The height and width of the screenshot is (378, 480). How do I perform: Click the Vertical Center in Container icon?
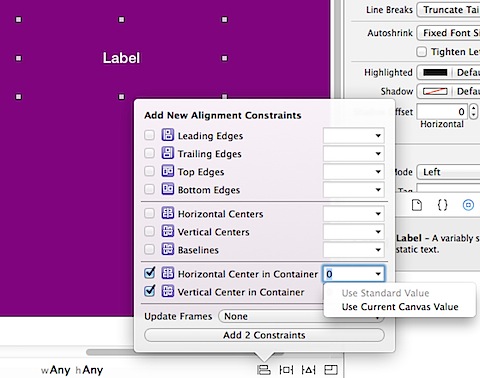tap(168, 291)
